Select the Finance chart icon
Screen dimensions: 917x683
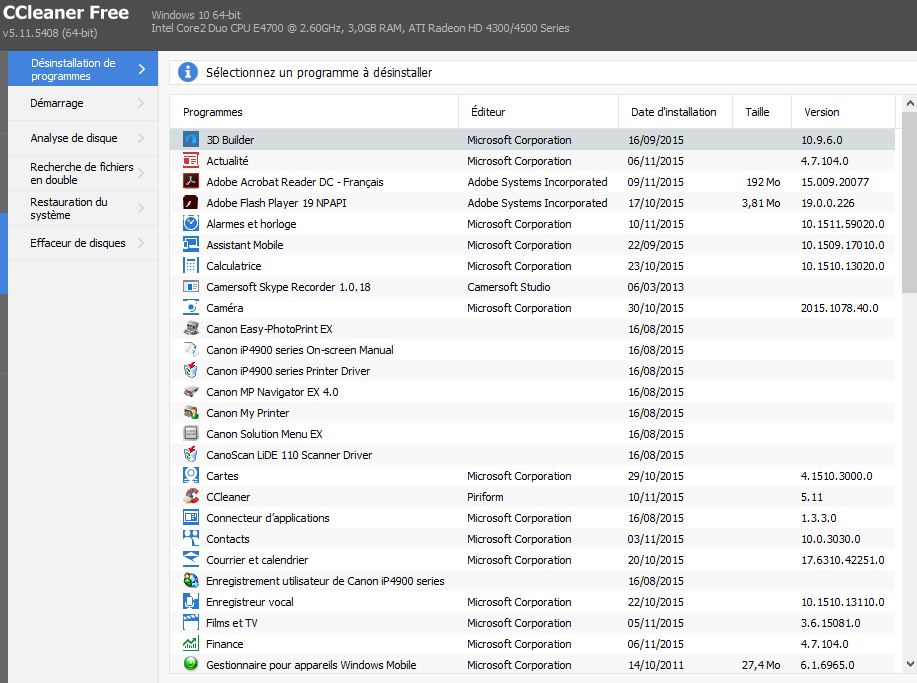(191, 644)
